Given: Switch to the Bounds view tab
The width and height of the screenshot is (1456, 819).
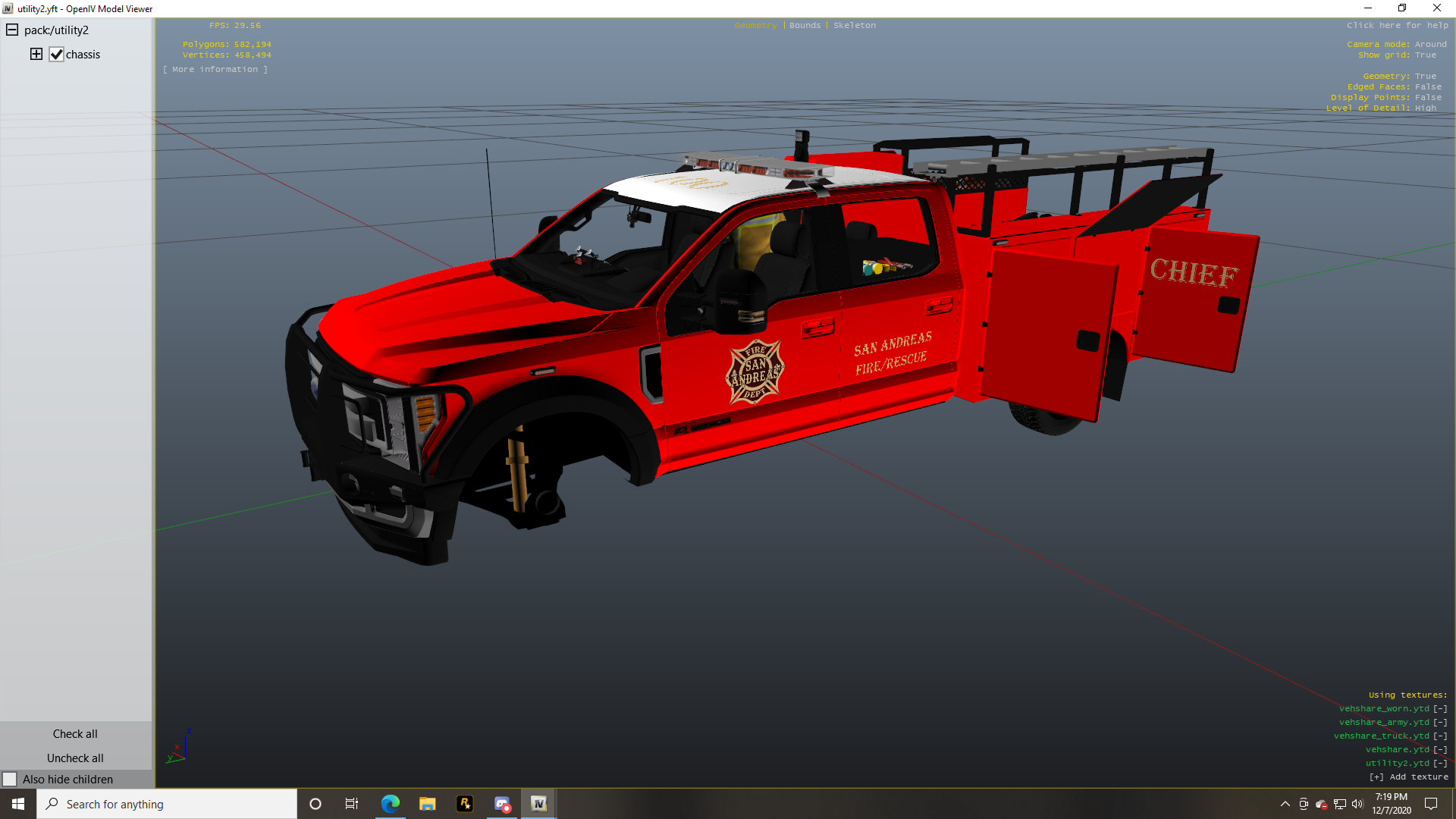Looking at the screenshot, I should pyautogui.click(x=805, y=25).
